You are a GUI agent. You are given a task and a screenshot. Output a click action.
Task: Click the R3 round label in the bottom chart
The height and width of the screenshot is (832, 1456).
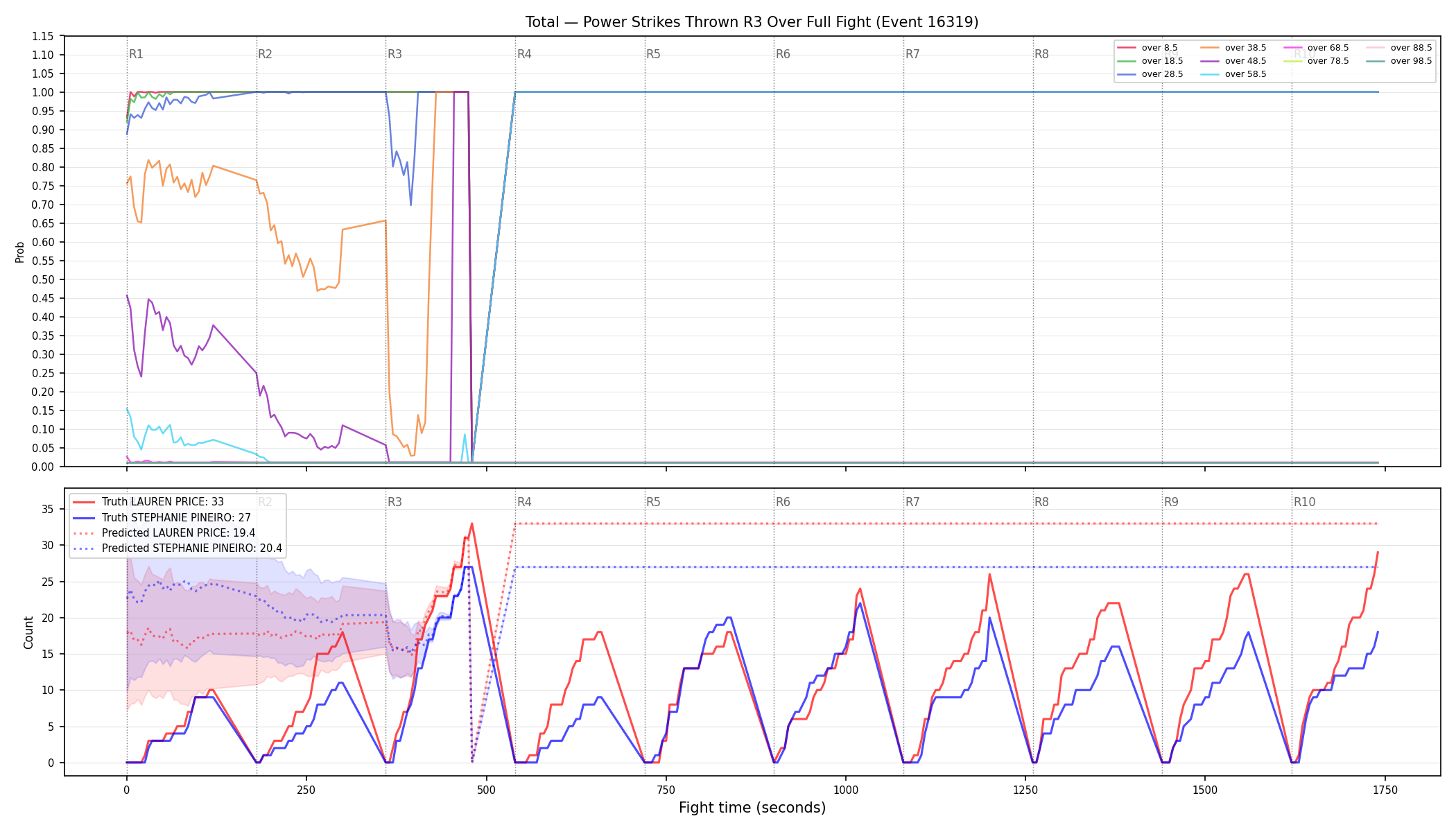click(395, 502)
